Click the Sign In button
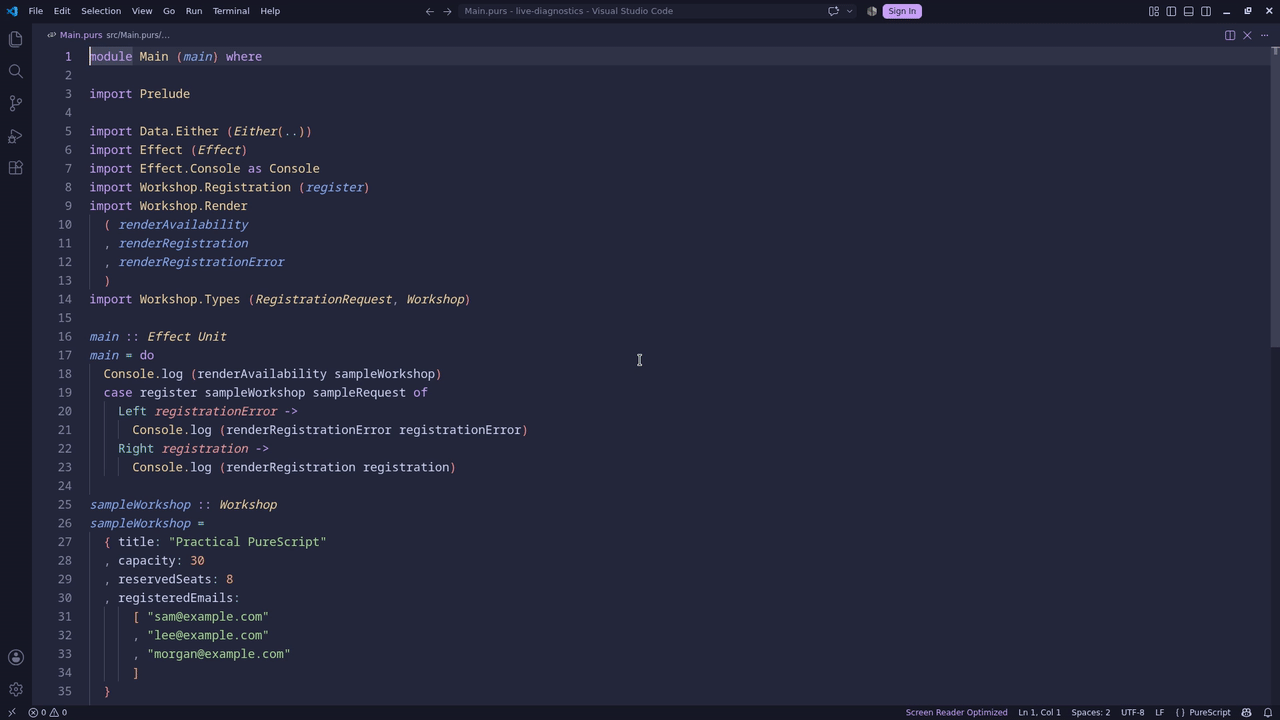This screenshot has height=720, width=1280. (x=901, y=11)
